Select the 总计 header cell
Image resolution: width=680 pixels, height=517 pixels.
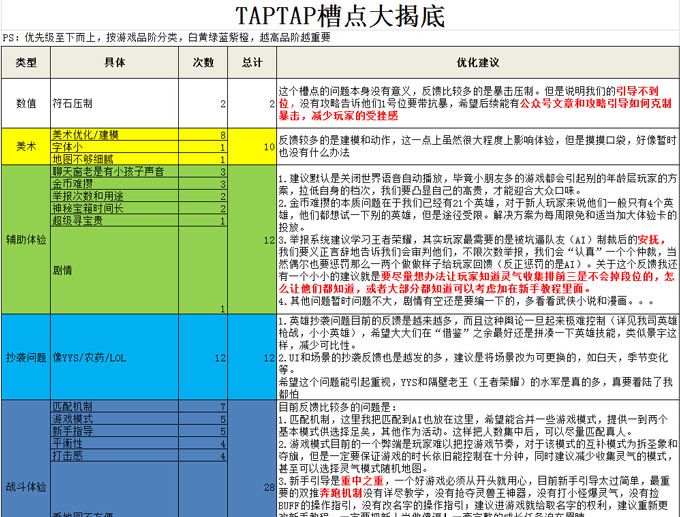[x=252, y=62]
